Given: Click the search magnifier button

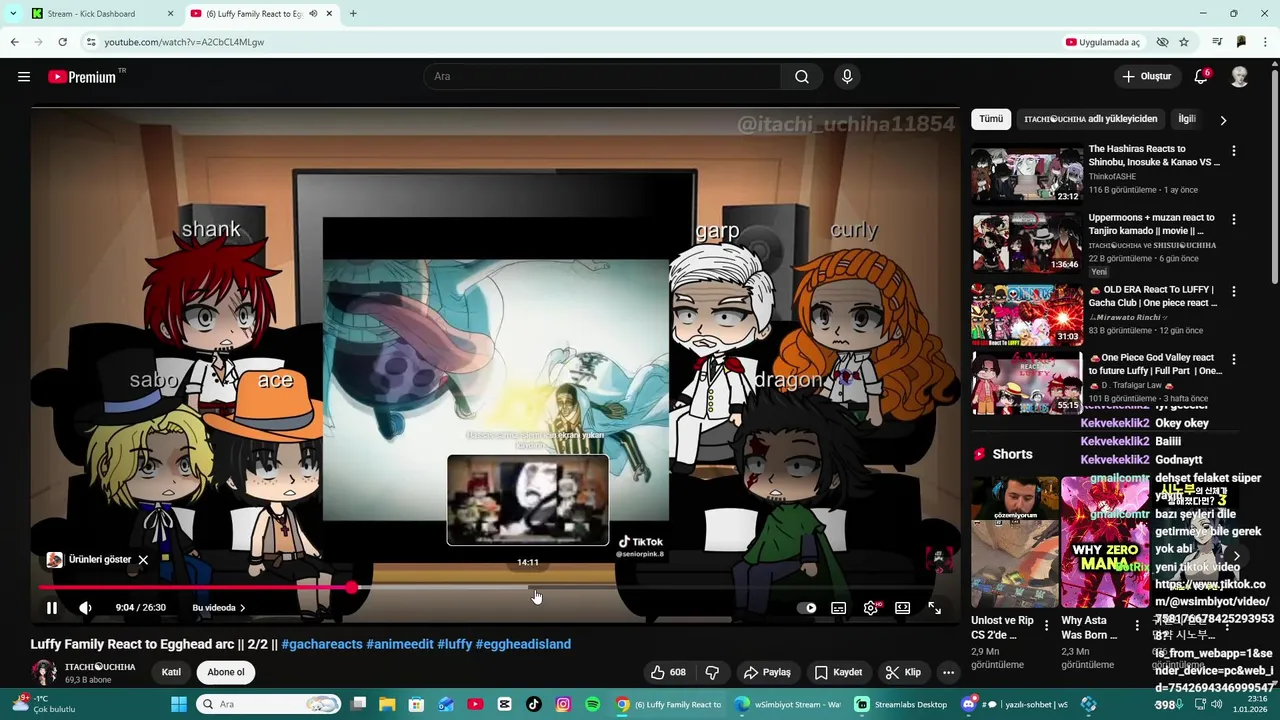Looking at the screenshot, I should pyautogui.click(x=802, y=77).
